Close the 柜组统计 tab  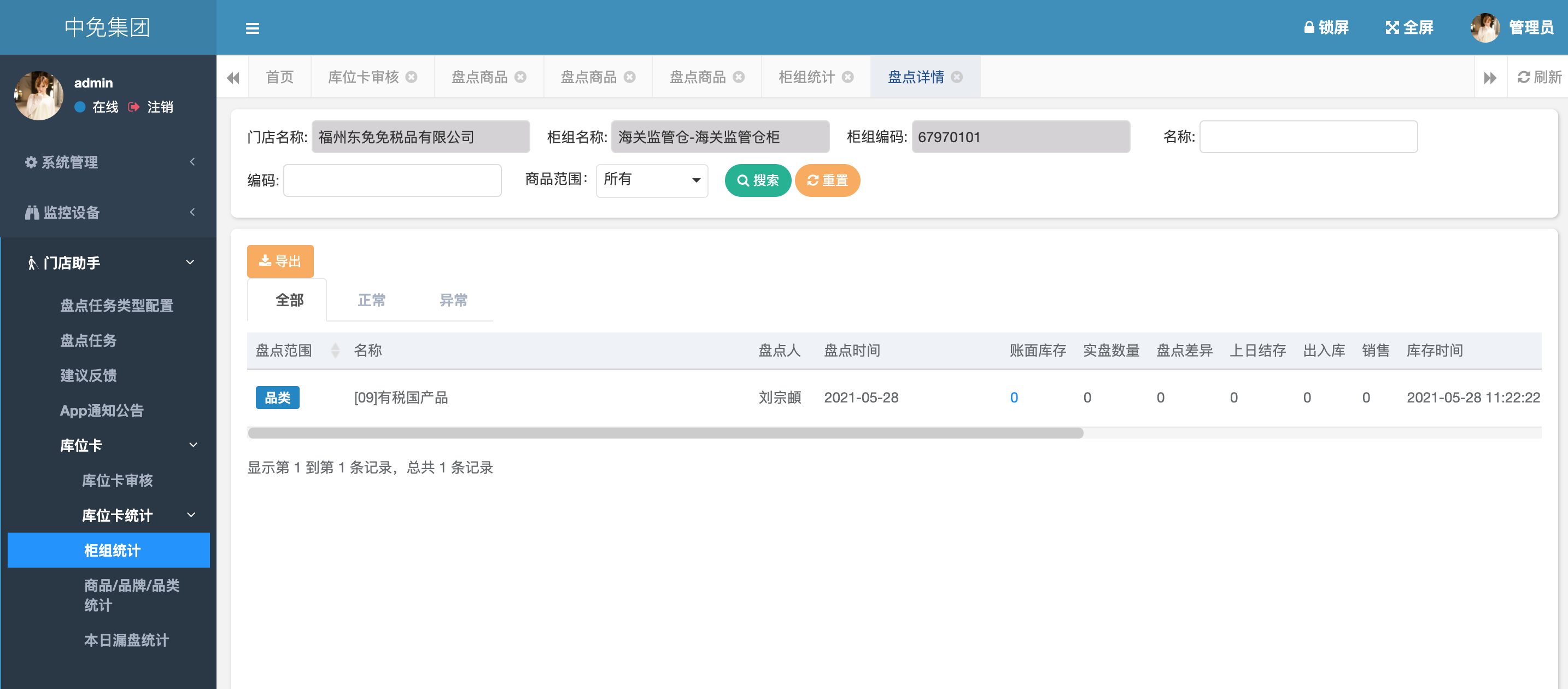[x=847, y=77]
